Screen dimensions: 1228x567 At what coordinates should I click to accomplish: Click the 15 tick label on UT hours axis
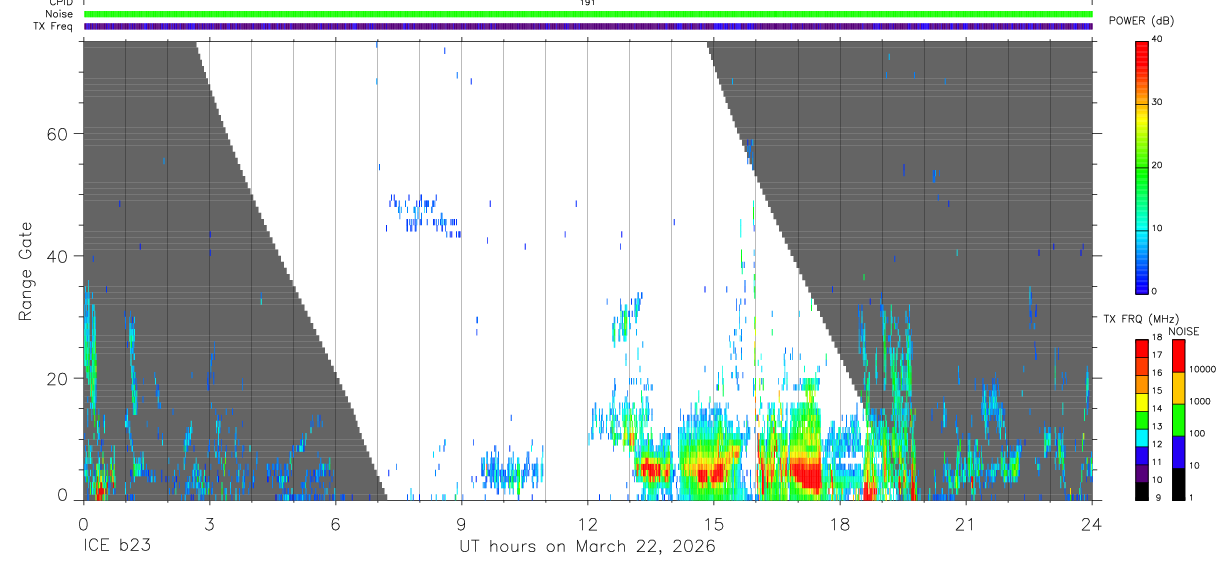click(x=713, y=523)
